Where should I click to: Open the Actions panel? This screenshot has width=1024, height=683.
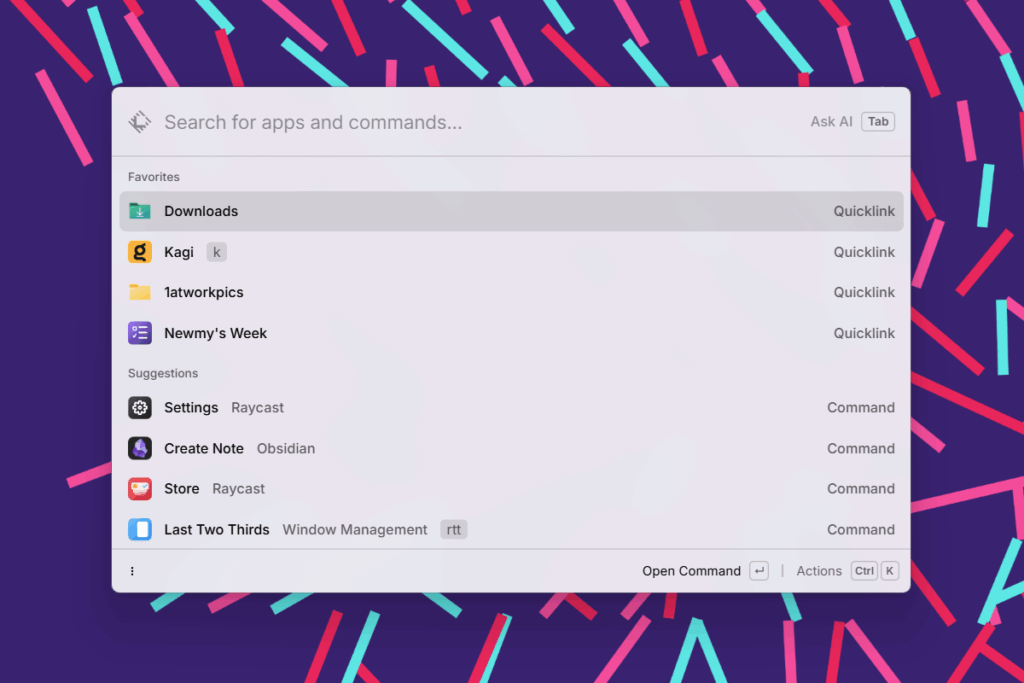(819, 571)
